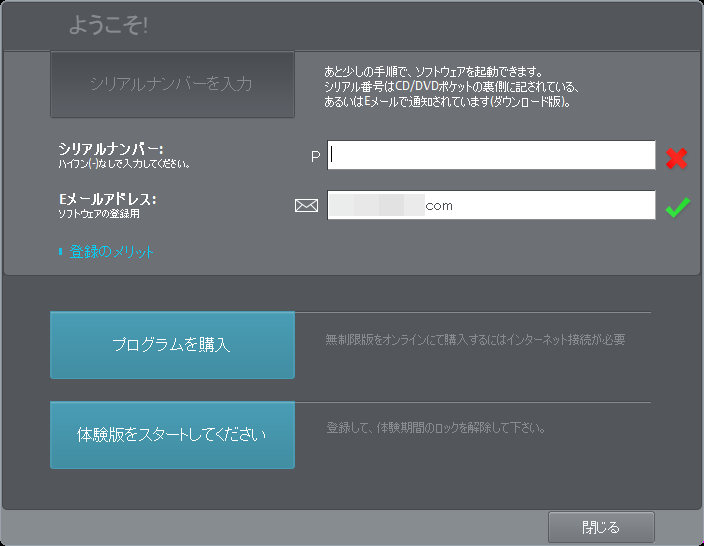This screenshot has height=546, width=704.
Task: Start the trial with 体験版をスタートしてください
Action: coord(172,436)
